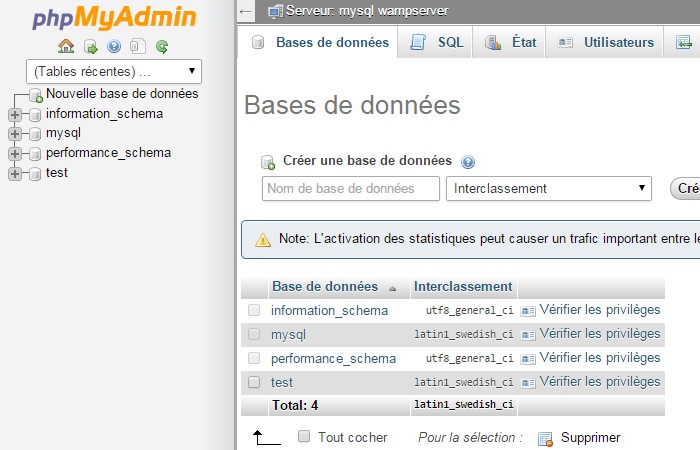
Task: Check the performance_schema row checkbox
Action: pyautogui.click(x=254, y=358)
